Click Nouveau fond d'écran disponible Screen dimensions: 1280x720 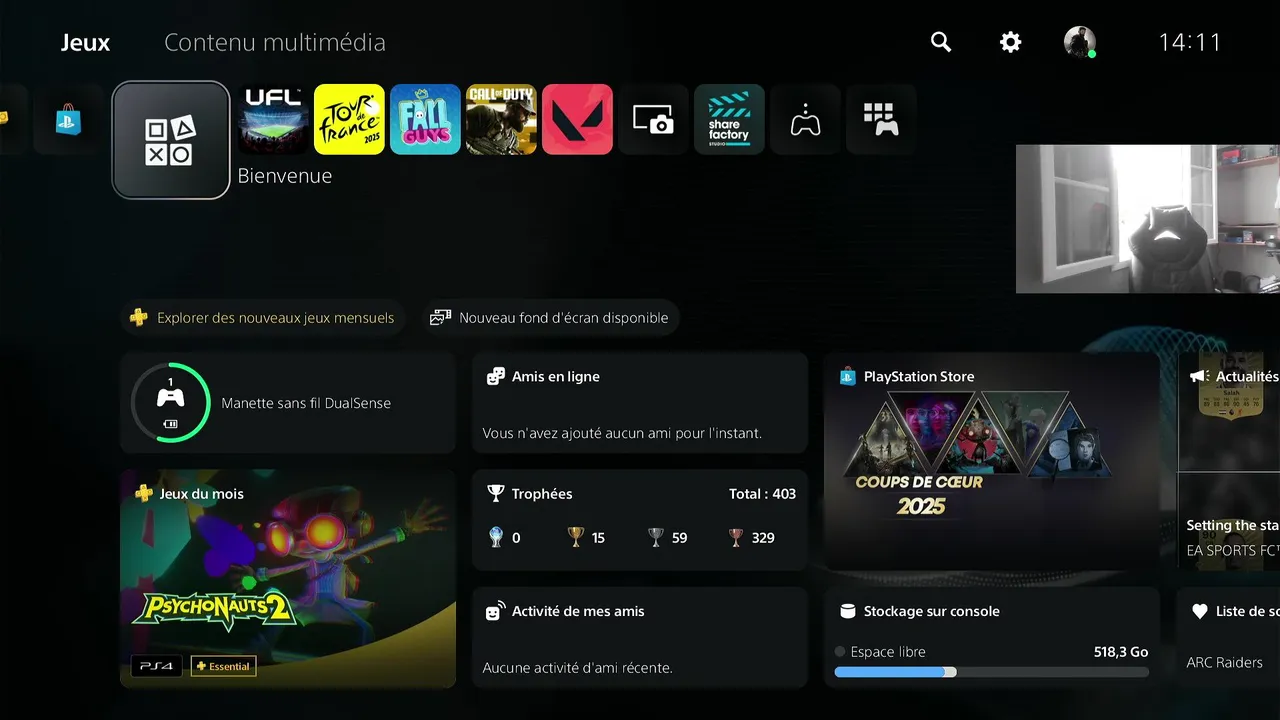click(551, 318)
